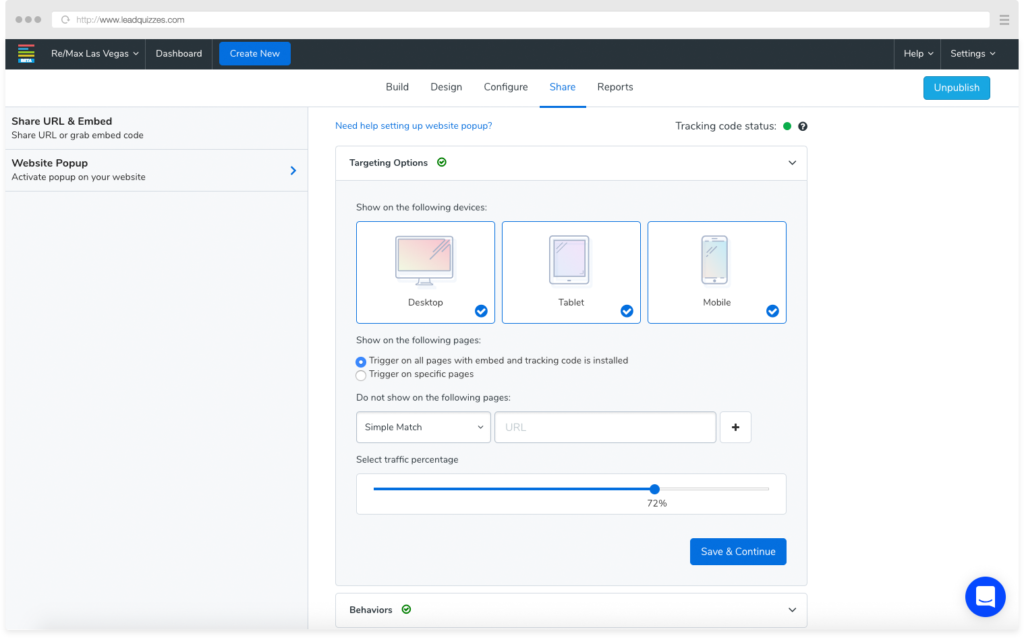Open the tracking code help question mark

coord(802,128)
